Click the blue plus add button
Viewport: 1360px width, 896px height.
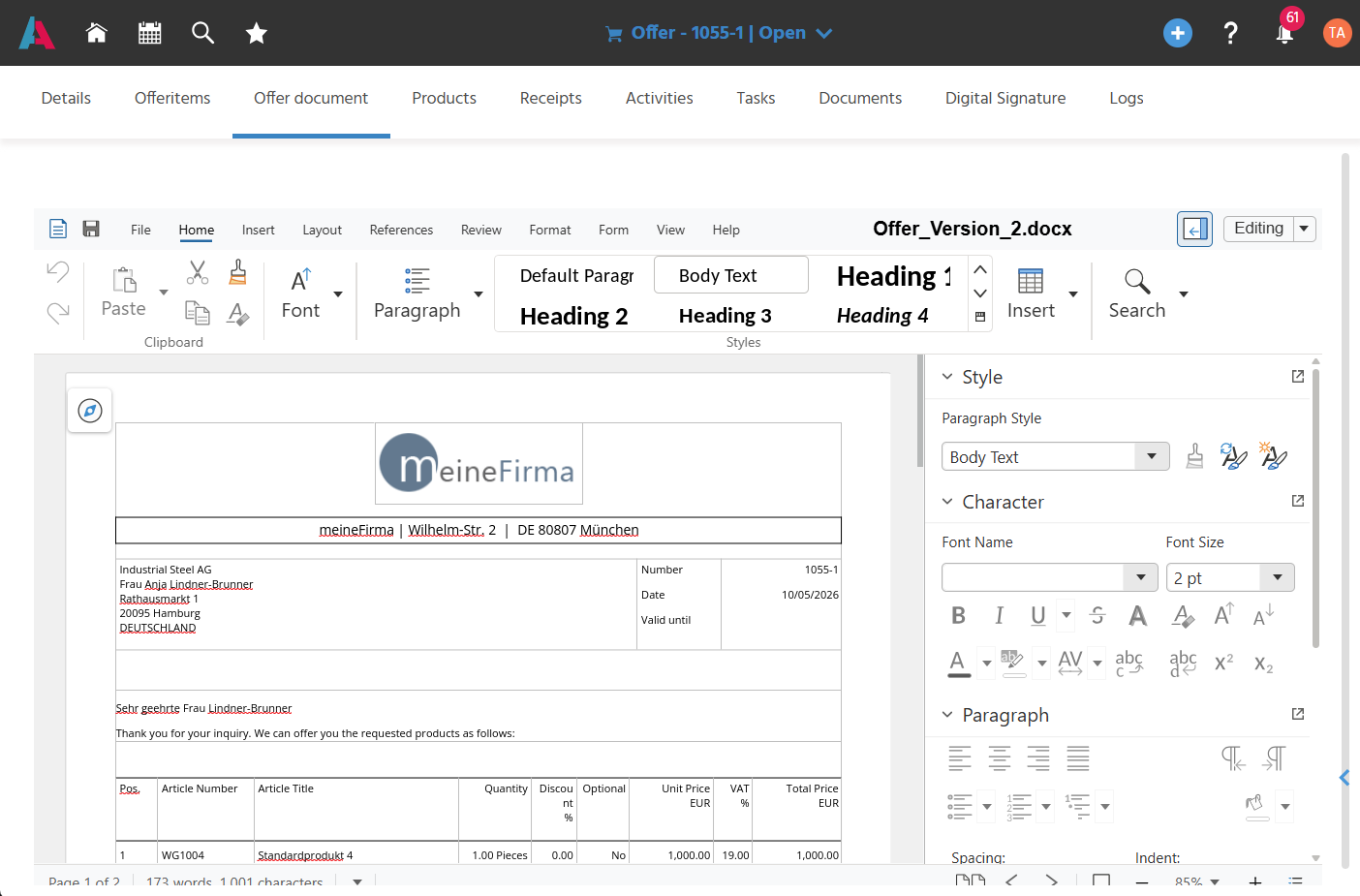[1177, 33]
